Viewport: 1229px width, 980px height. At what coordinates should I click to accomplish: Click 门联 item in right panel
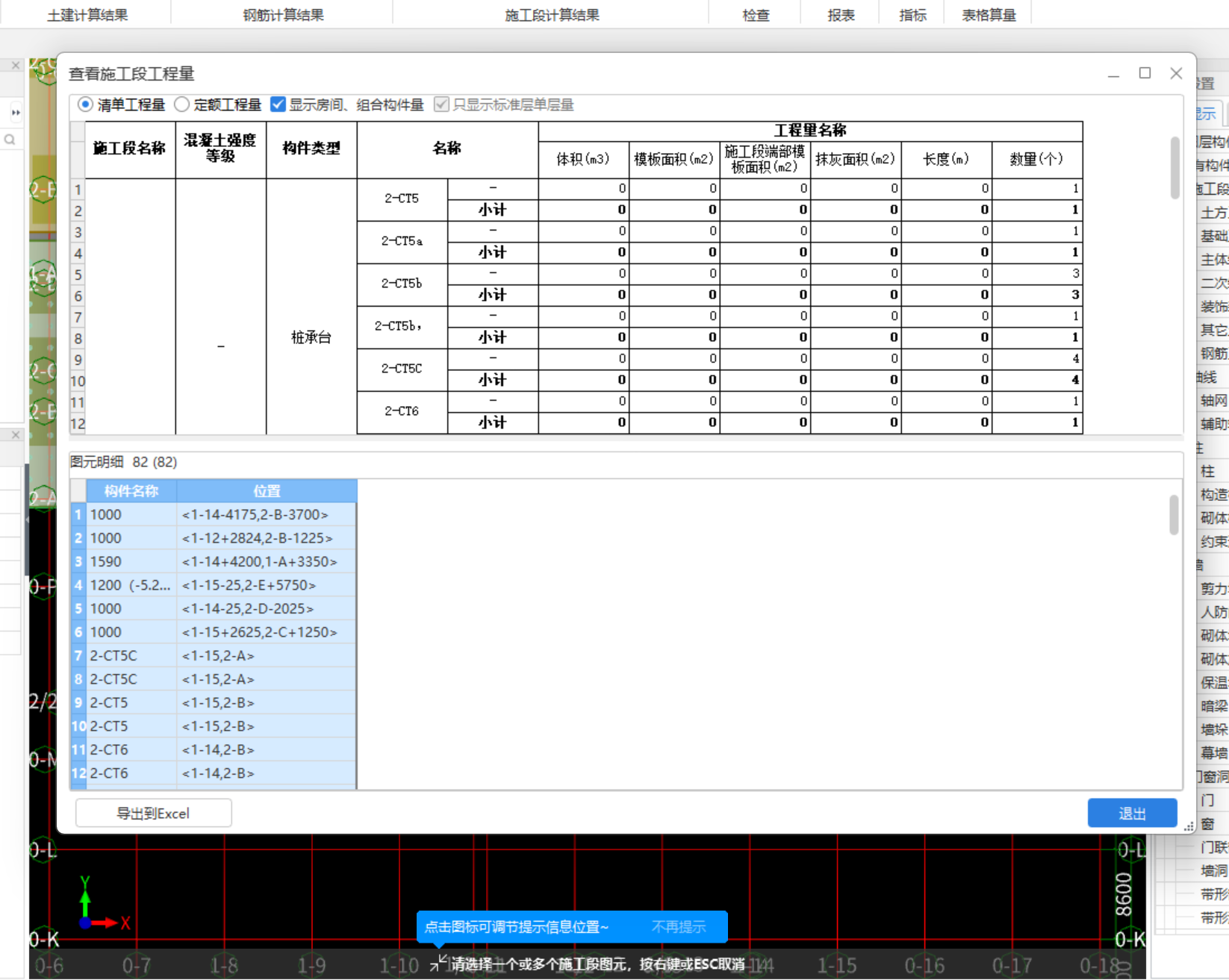point(1213,847)
